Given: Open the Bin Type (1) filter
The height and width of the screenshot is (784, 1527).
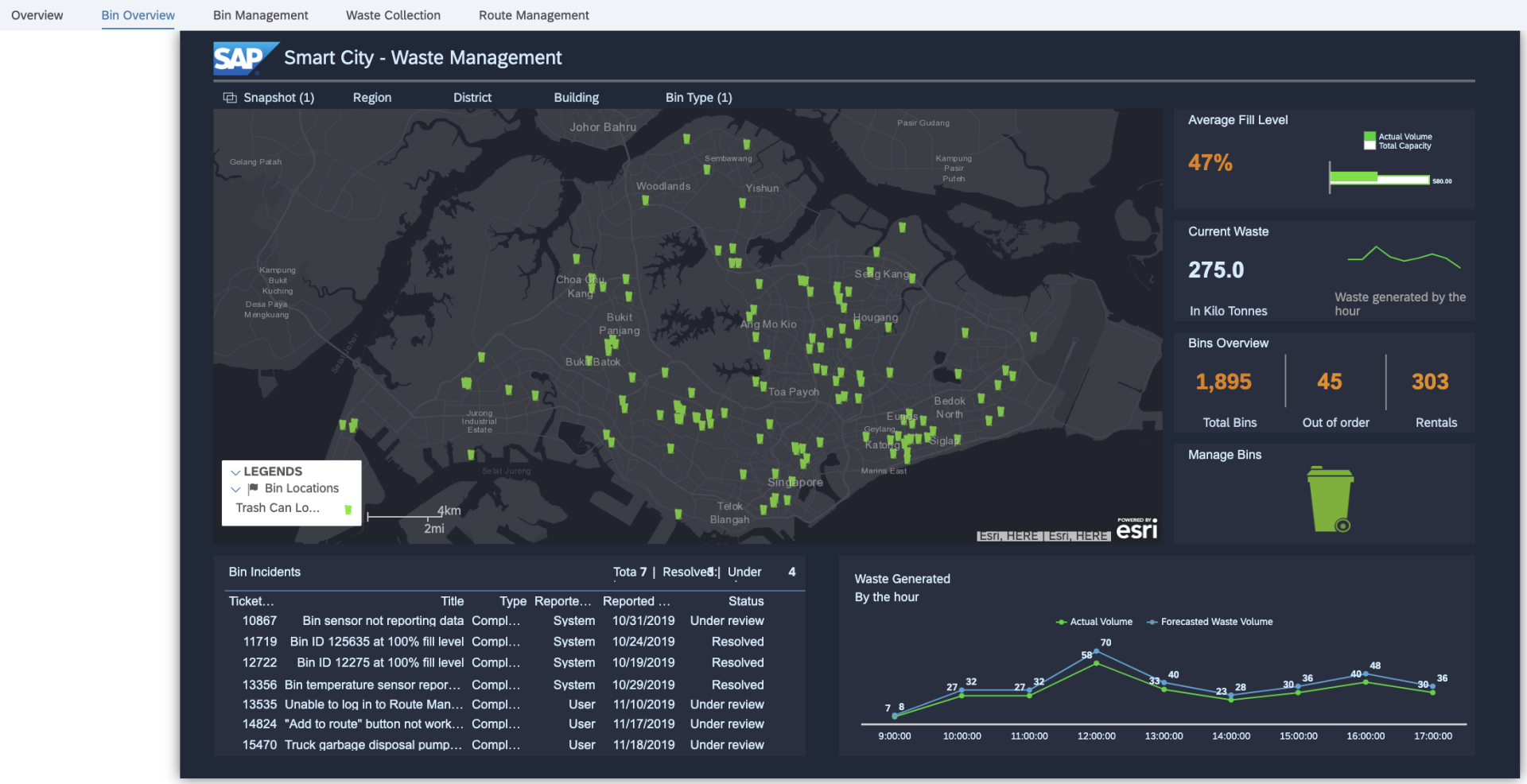Looking at the screenshot, I should pos(698,98).
